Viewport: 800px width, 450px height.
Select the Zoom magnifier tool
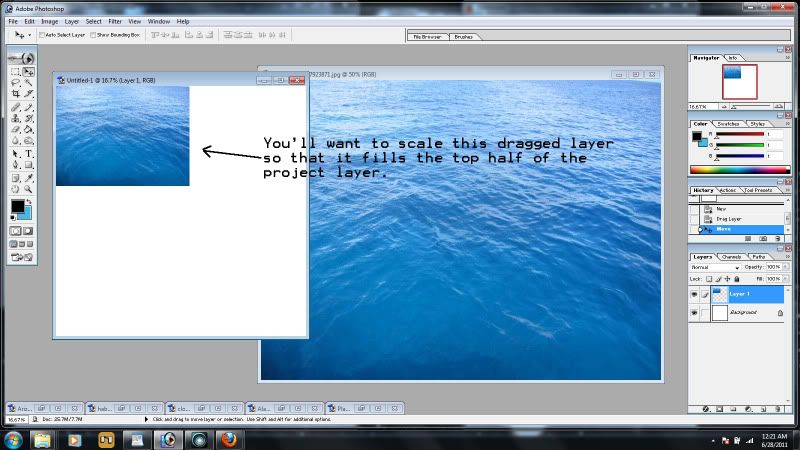point(29,189)
